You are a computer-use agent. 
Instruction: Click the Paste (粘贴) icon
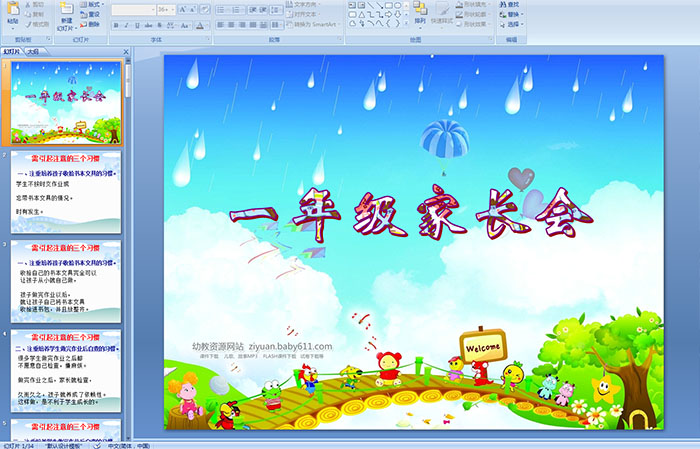tap(12, 10)
